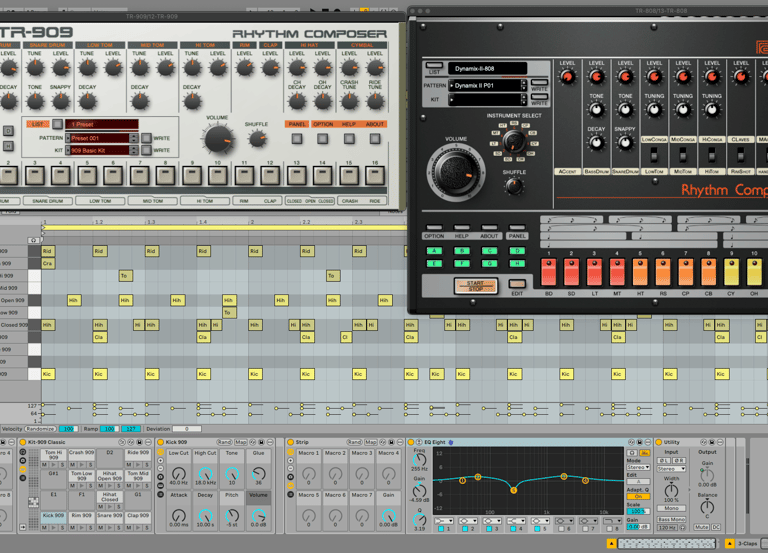This screenshot has height=553, width=768.
Task: Click the Strip rack Gain knob
Action: click(388, 516)
